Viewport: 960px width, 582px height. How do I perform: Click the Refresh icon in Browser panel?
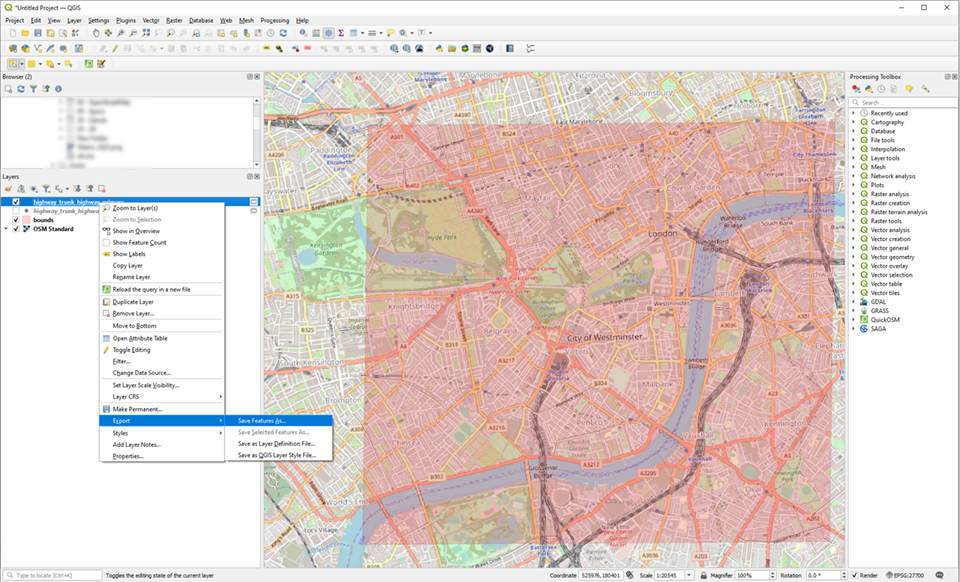(20, 89)
